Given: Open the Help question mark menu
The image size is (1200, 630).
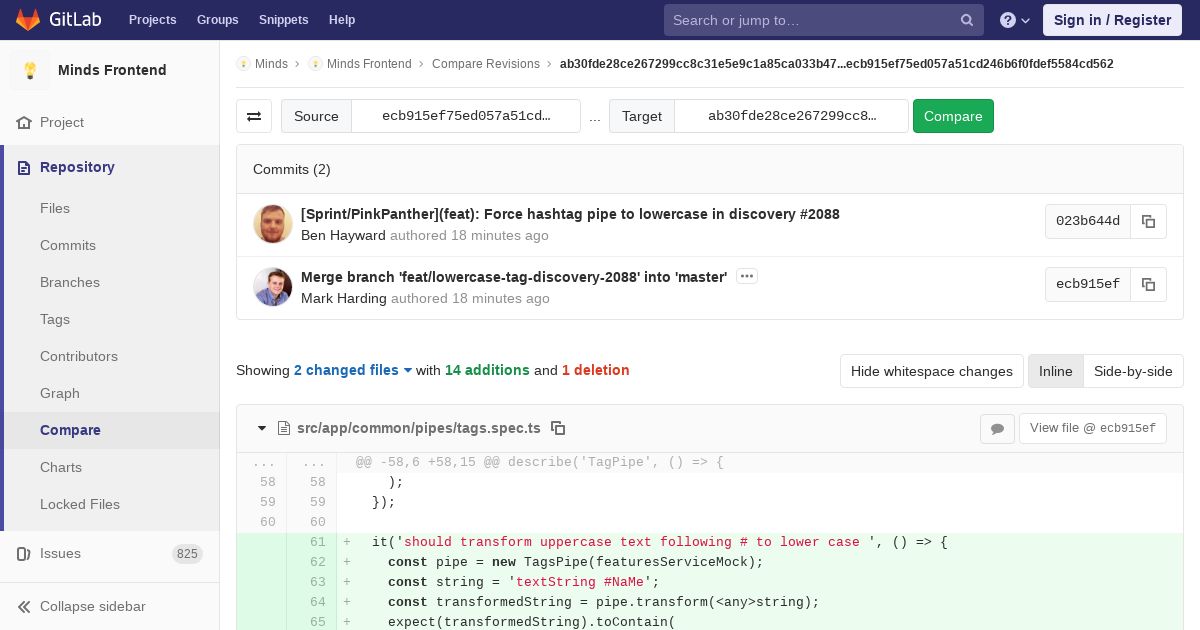Looking at the screenshot, I should click(x=1014, y=20).
